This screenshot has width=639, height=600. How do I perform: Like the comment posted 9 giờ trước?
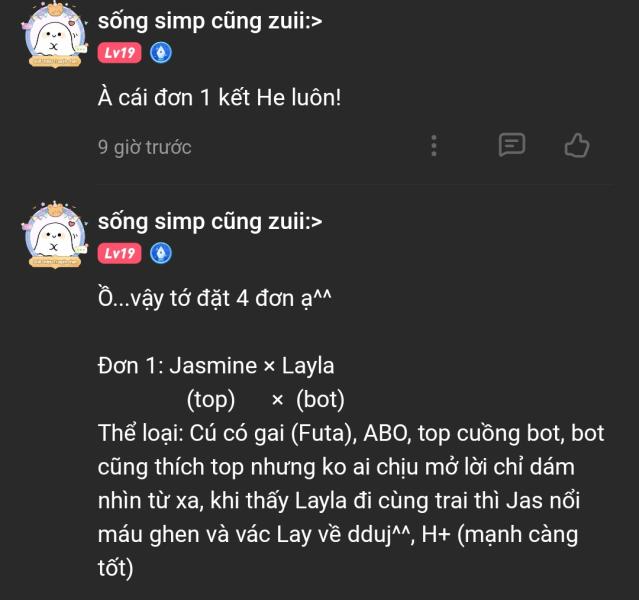(x=577, y=146)
